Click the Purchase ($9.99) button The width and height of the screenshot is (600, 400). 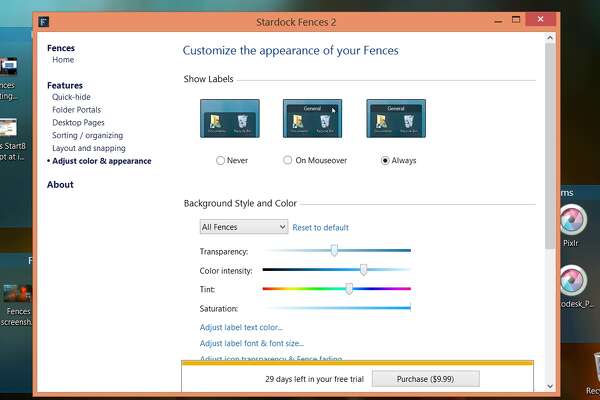426,379
